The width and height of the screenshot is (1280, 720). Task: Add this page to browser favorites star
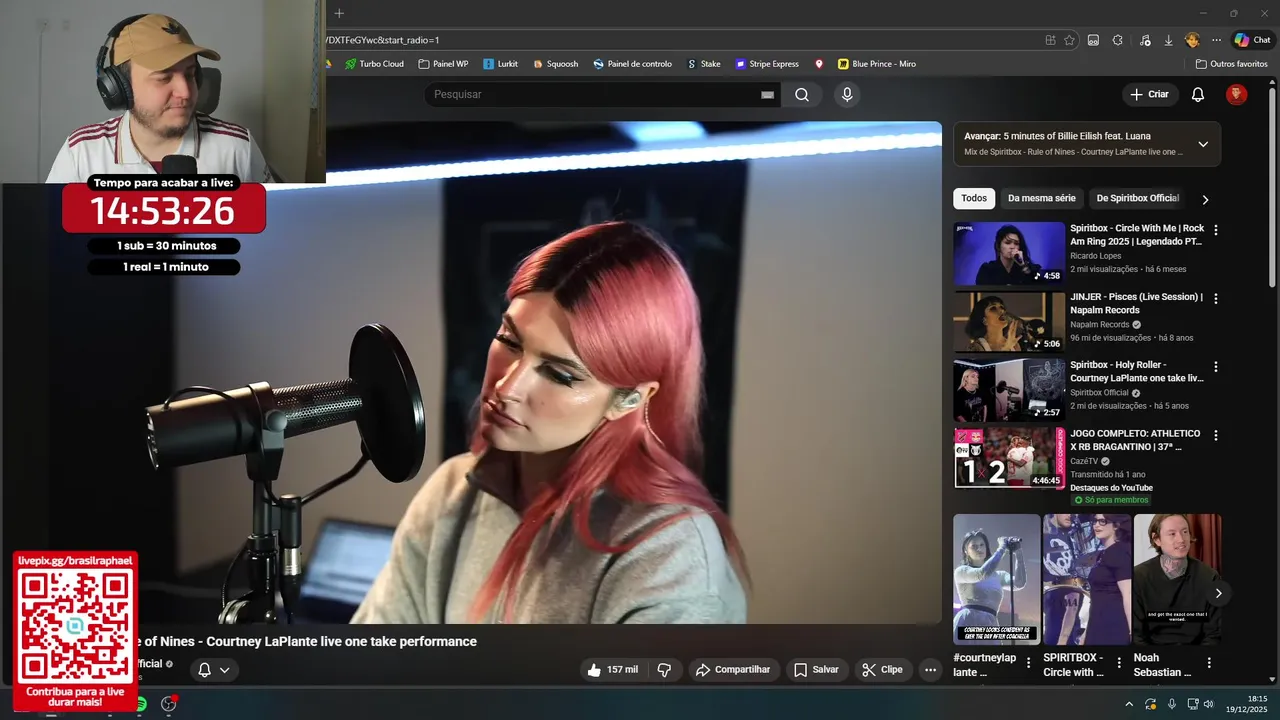point(1069,40)
